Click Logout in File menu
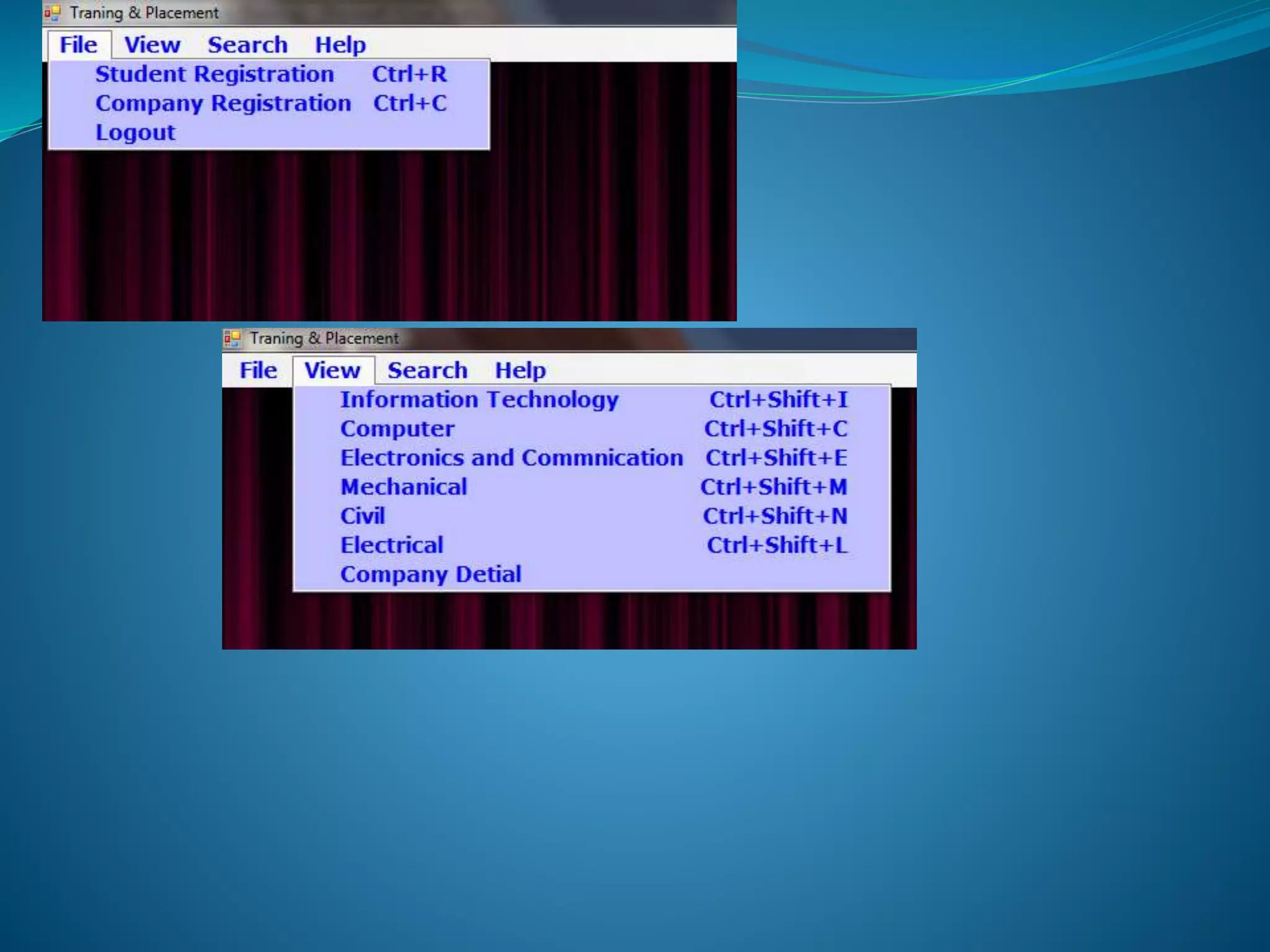 coord(135,133)
